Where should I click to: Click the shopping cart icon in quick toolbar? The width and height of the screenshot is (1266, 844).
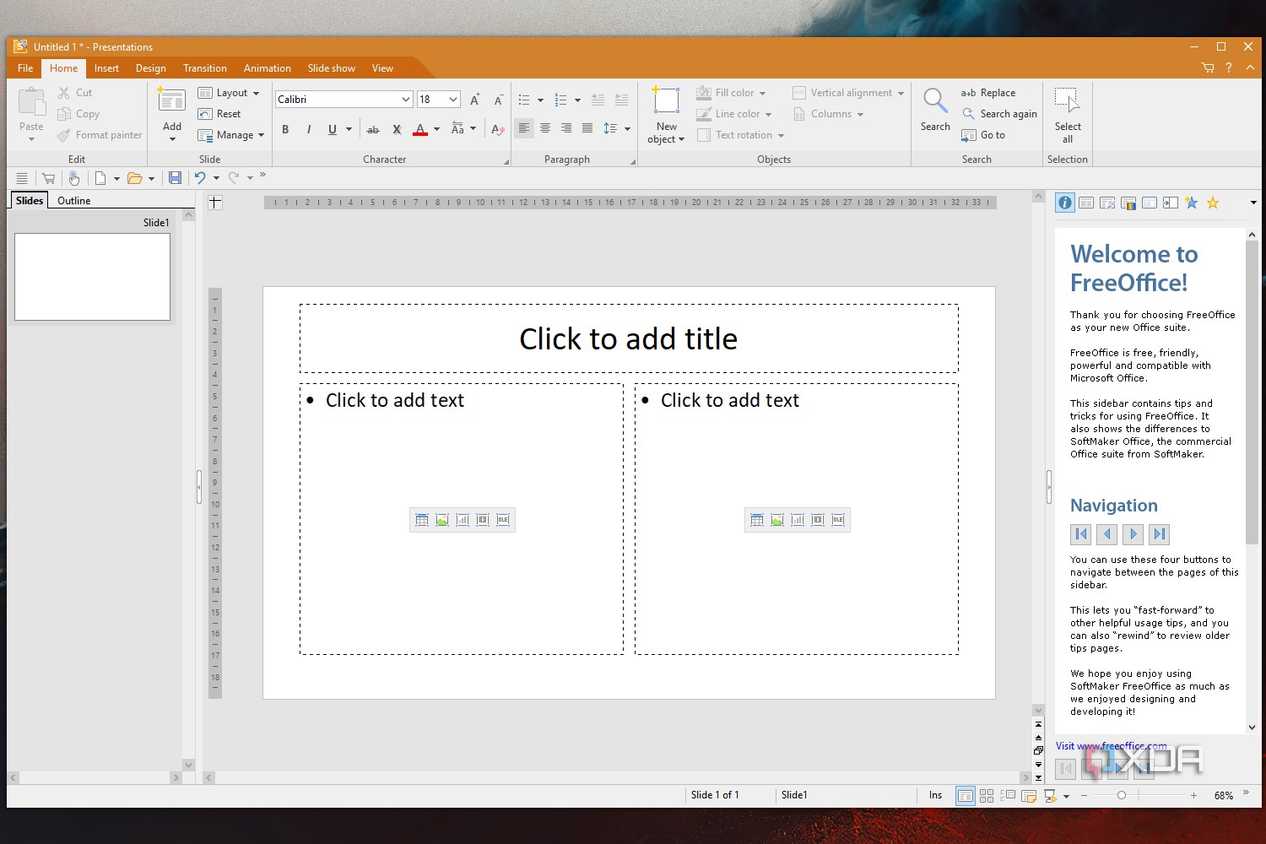click(x=48, y=178)
